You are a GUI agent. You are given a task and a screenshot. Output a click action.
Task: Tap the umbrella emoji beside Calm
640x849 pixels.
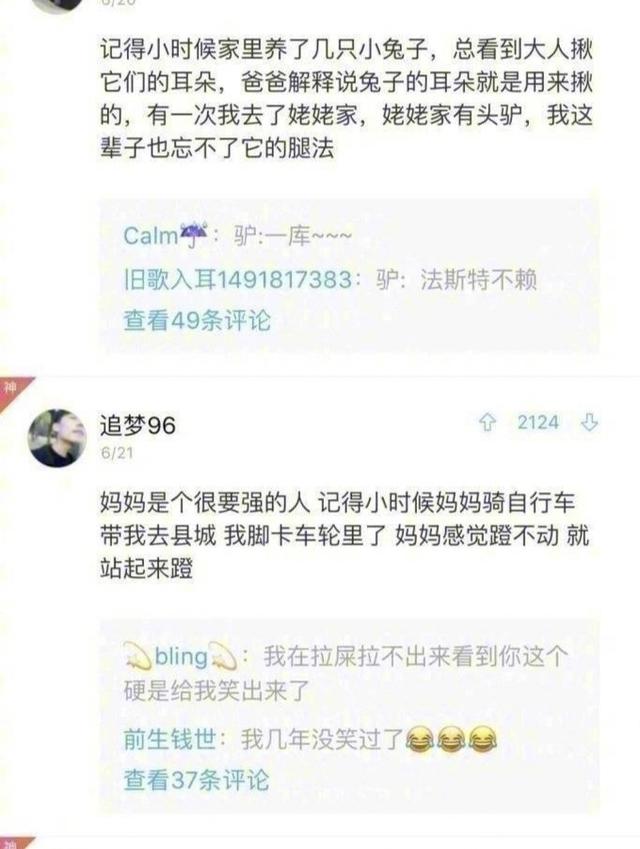(193, 234)
